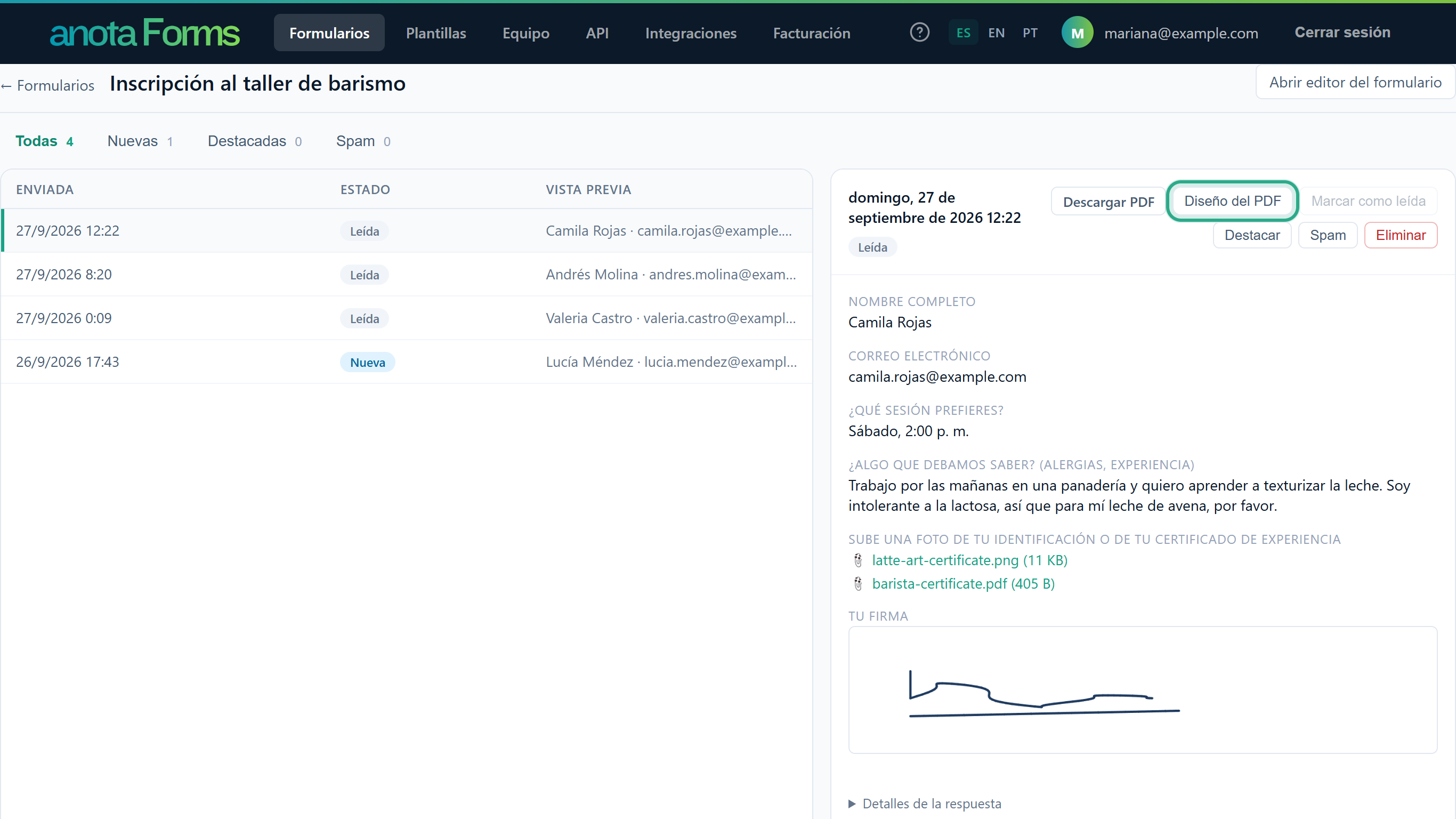The image size is (1456, 819).
Task: Switch language to PT
Action: 1030,33
